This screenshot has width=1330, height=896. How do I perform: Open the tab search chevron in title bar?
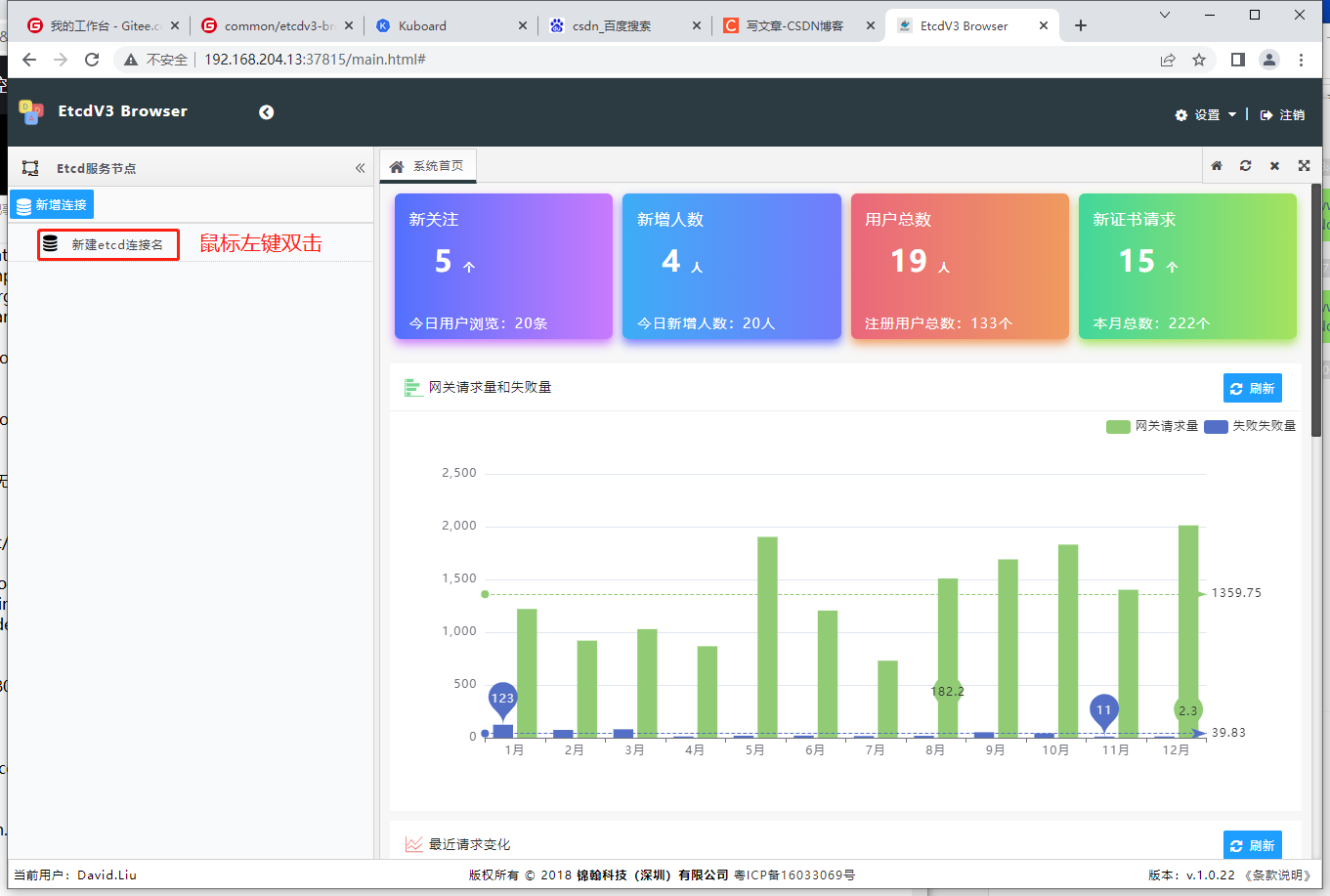point(1165,15)
